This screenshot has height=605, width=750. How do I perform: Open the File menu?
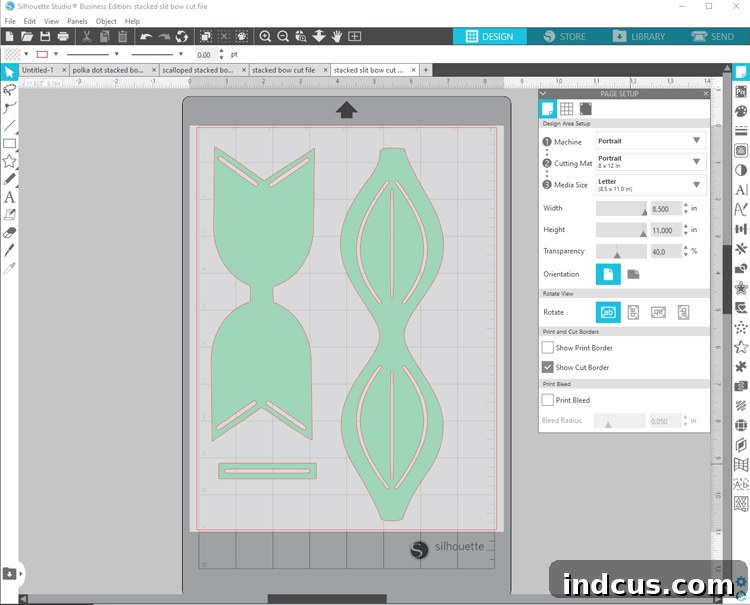click(10, 21)
